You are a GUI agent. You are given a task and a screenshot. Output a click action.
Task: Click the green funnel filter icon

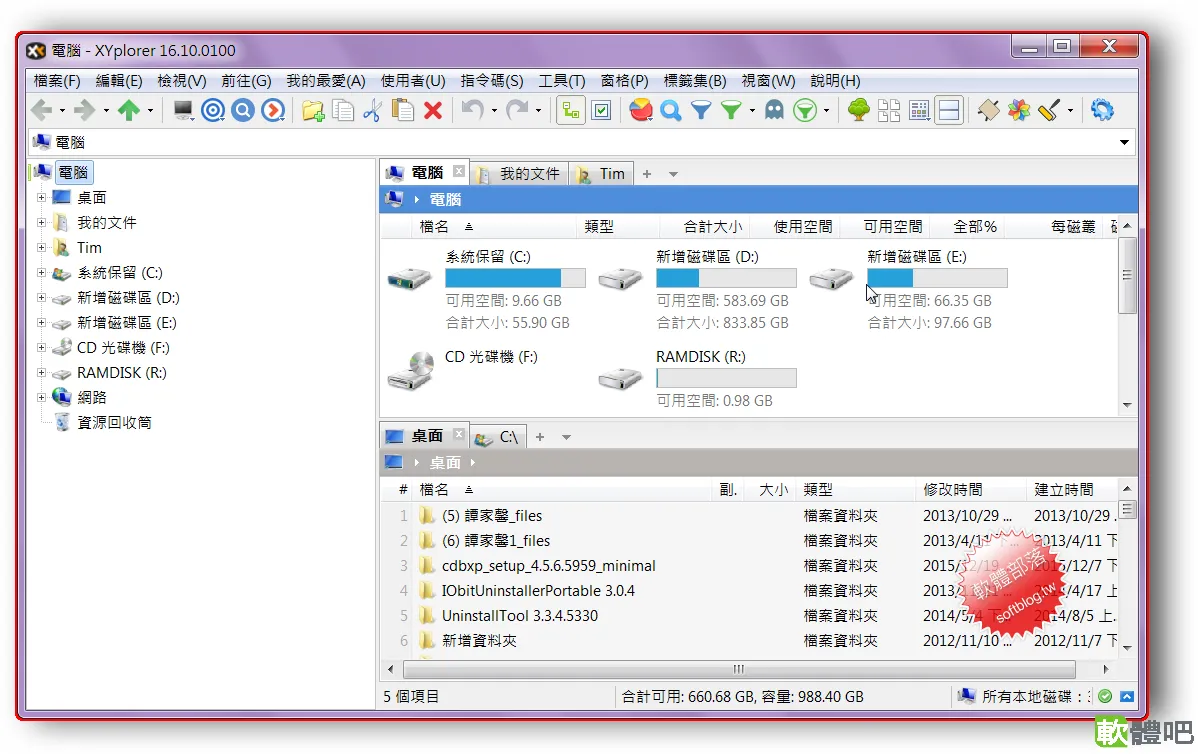coord(731,111)
